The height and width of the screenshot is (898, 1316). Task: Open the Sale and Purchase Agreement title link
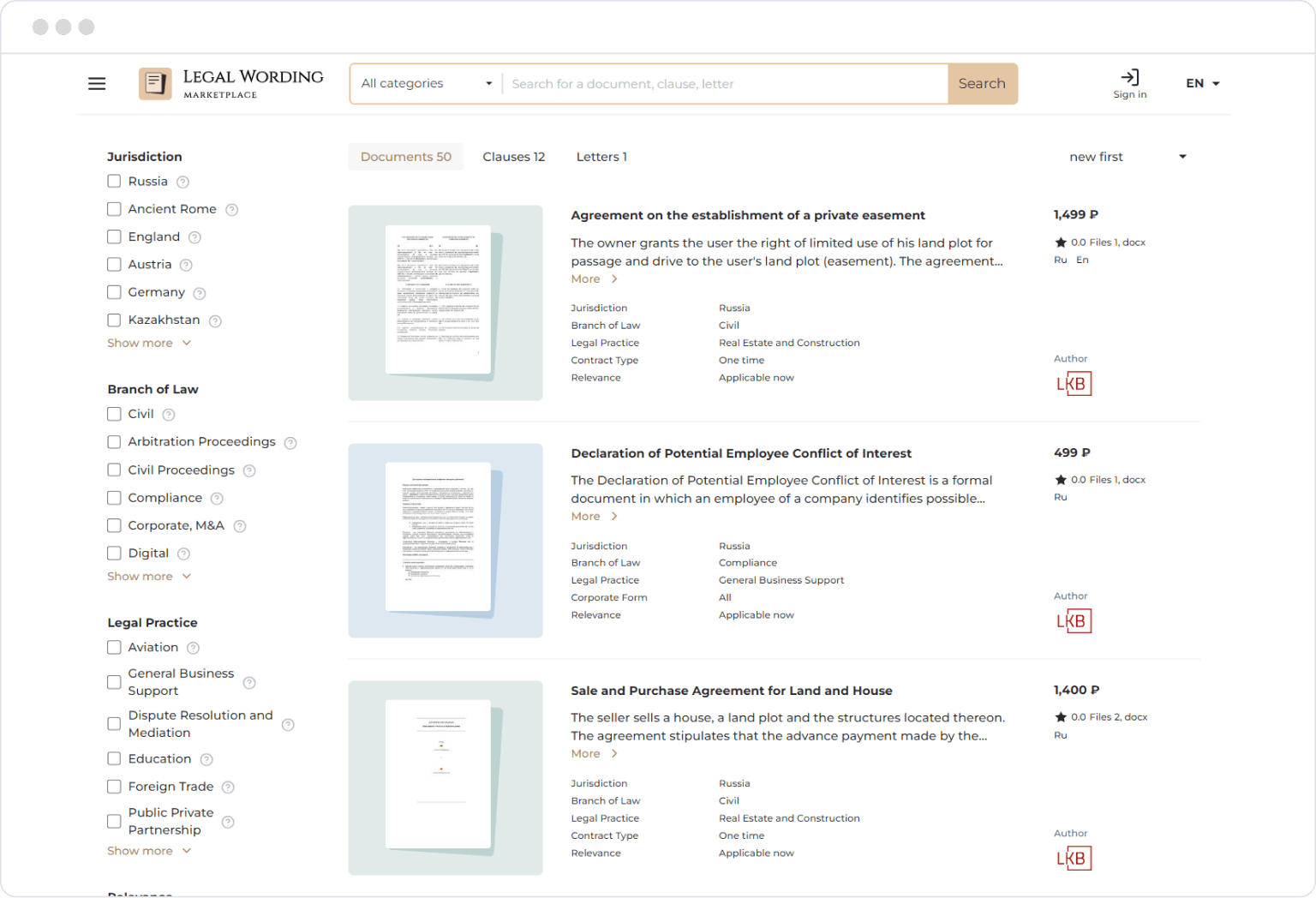[731, 691]
